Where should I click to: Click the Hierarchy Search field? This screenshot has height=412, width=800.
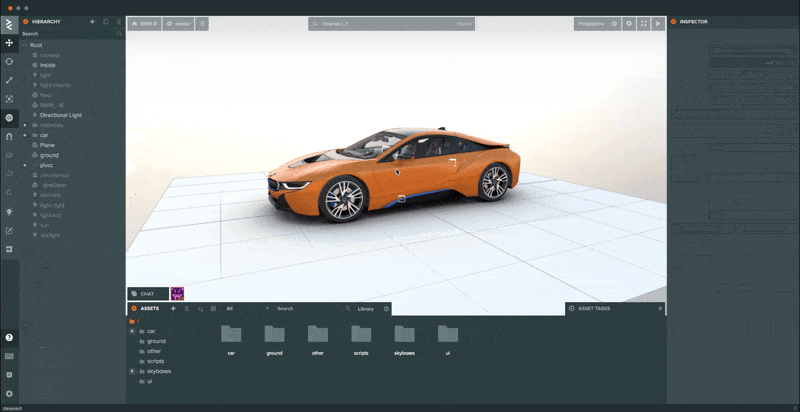click(x=72, y=34)
